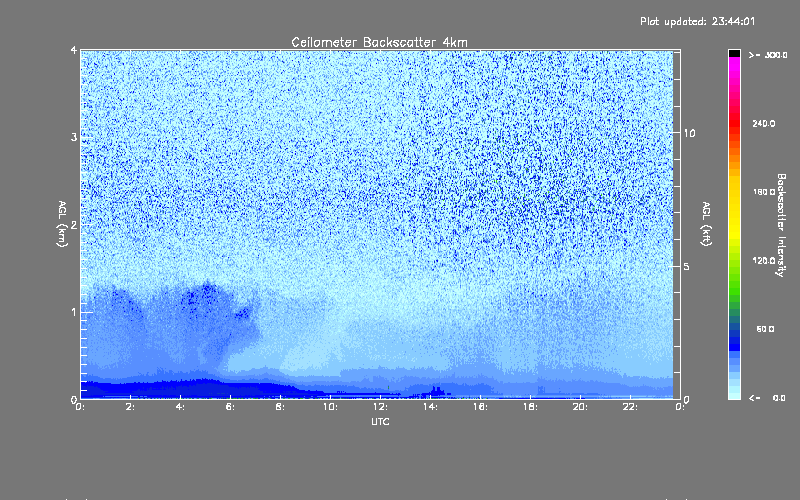
Task: Click the '4' label on the km axis
Action: [x=74, y=50]
